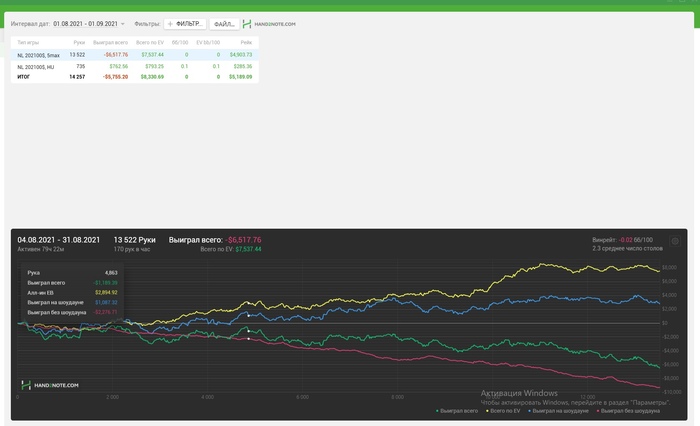Click x-axis label 6 000
Screen dimensions: 700x426
[302, 397]
